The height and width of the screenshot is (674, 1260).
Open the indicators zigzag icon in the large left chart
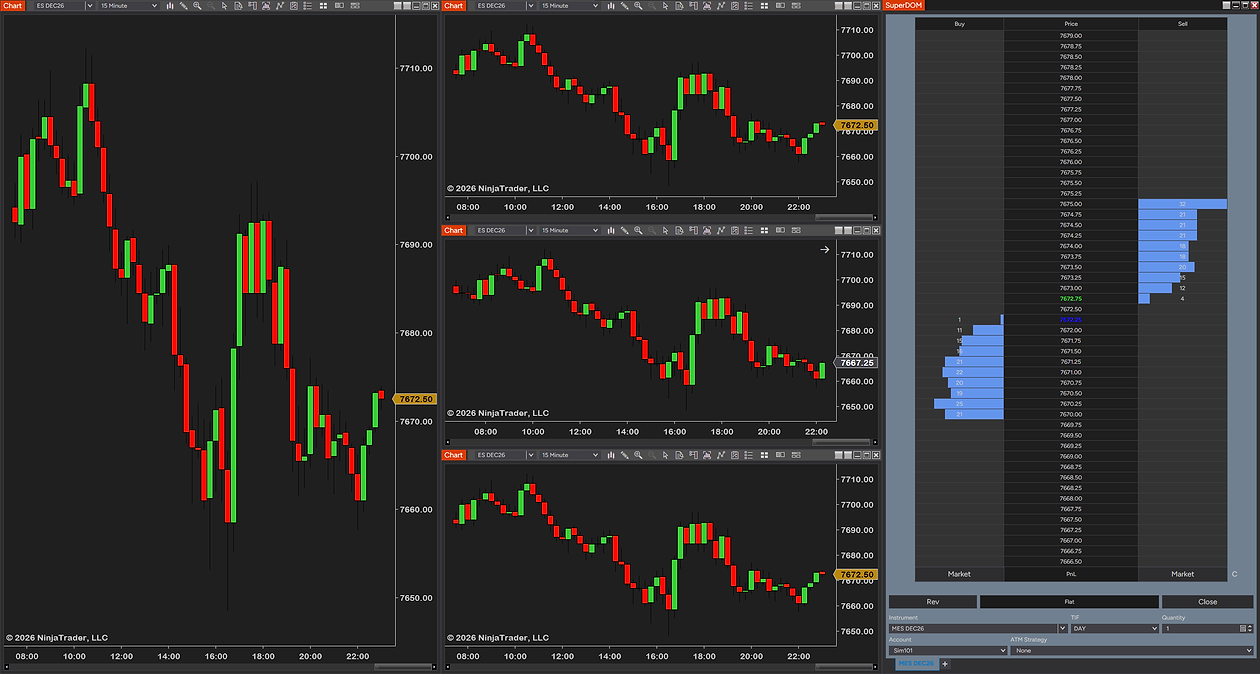tap(280, 6)
